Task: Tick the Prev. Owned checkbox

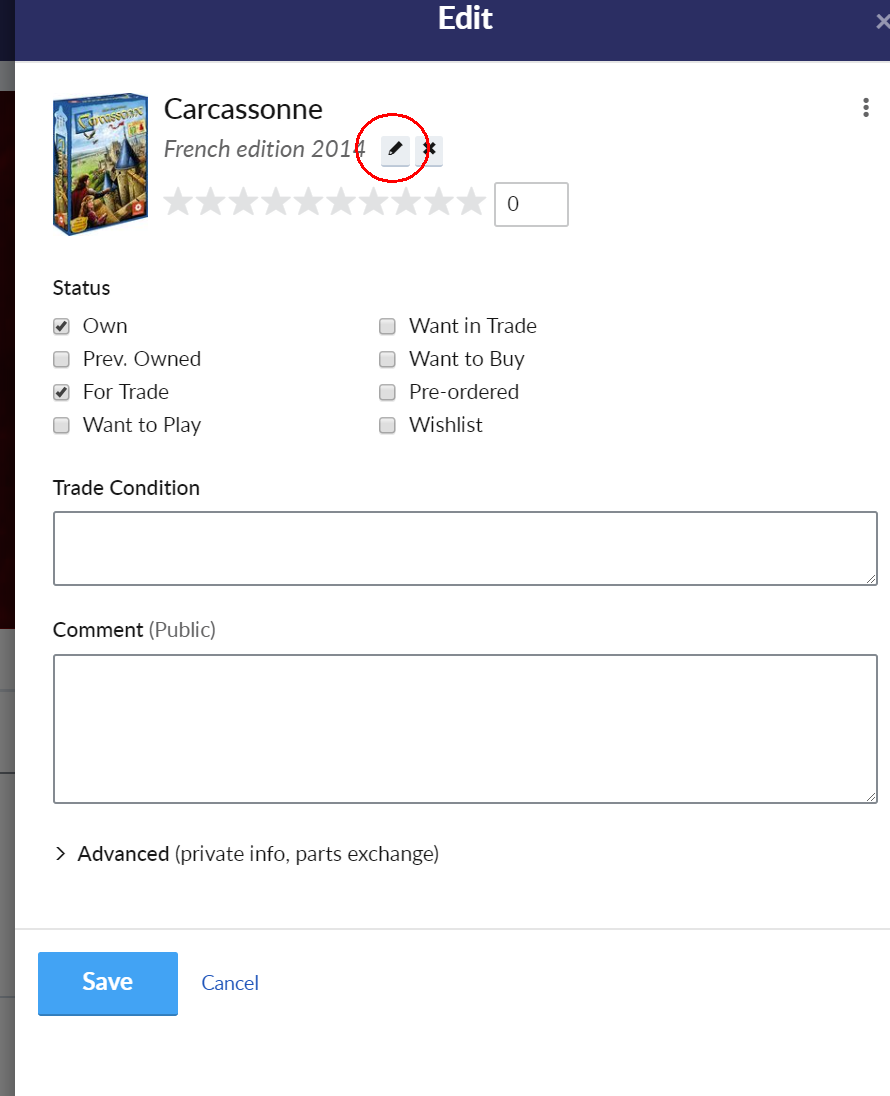Action: 62,359
